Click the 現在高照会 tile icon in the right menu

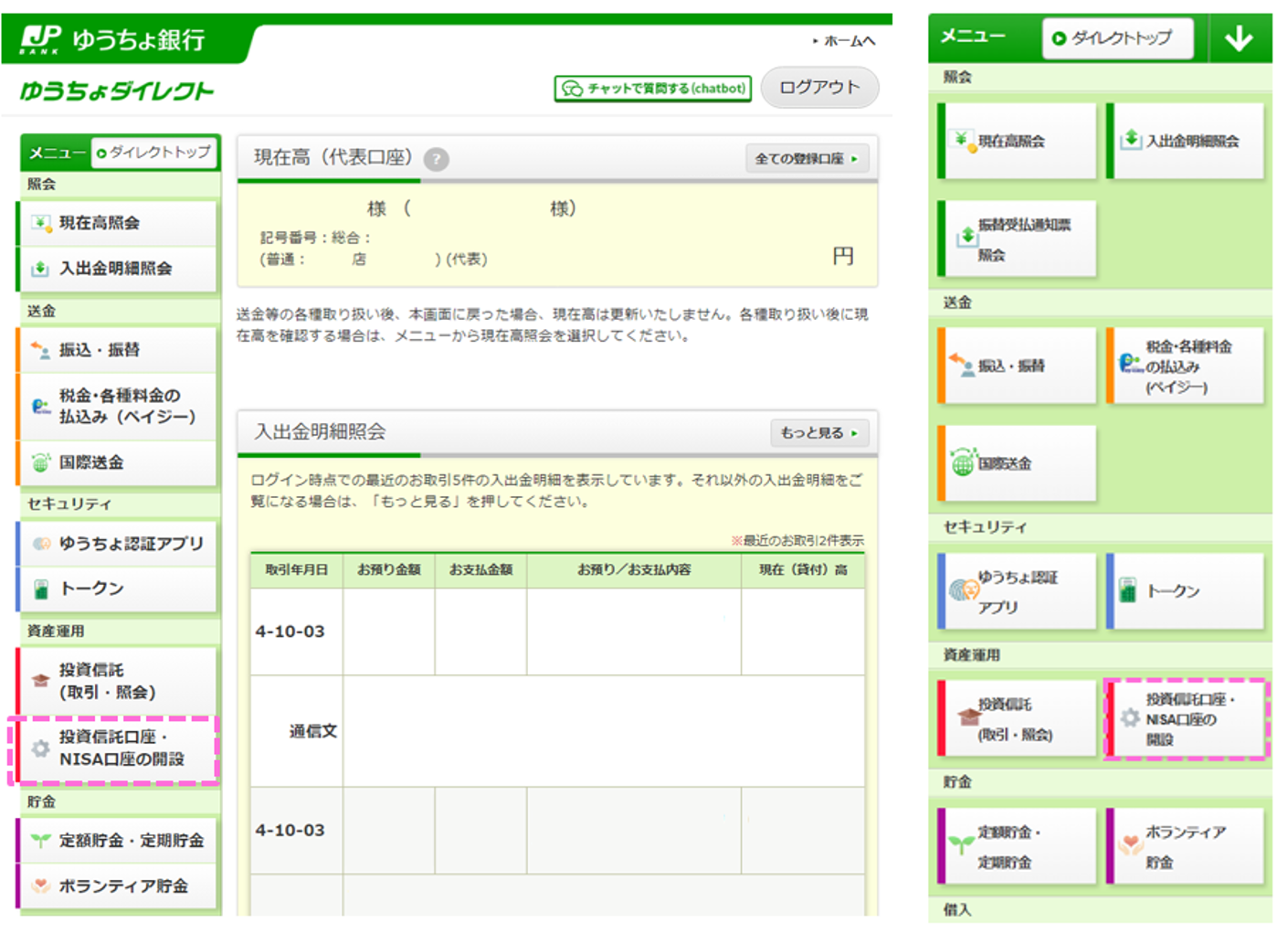click(962, 141)
